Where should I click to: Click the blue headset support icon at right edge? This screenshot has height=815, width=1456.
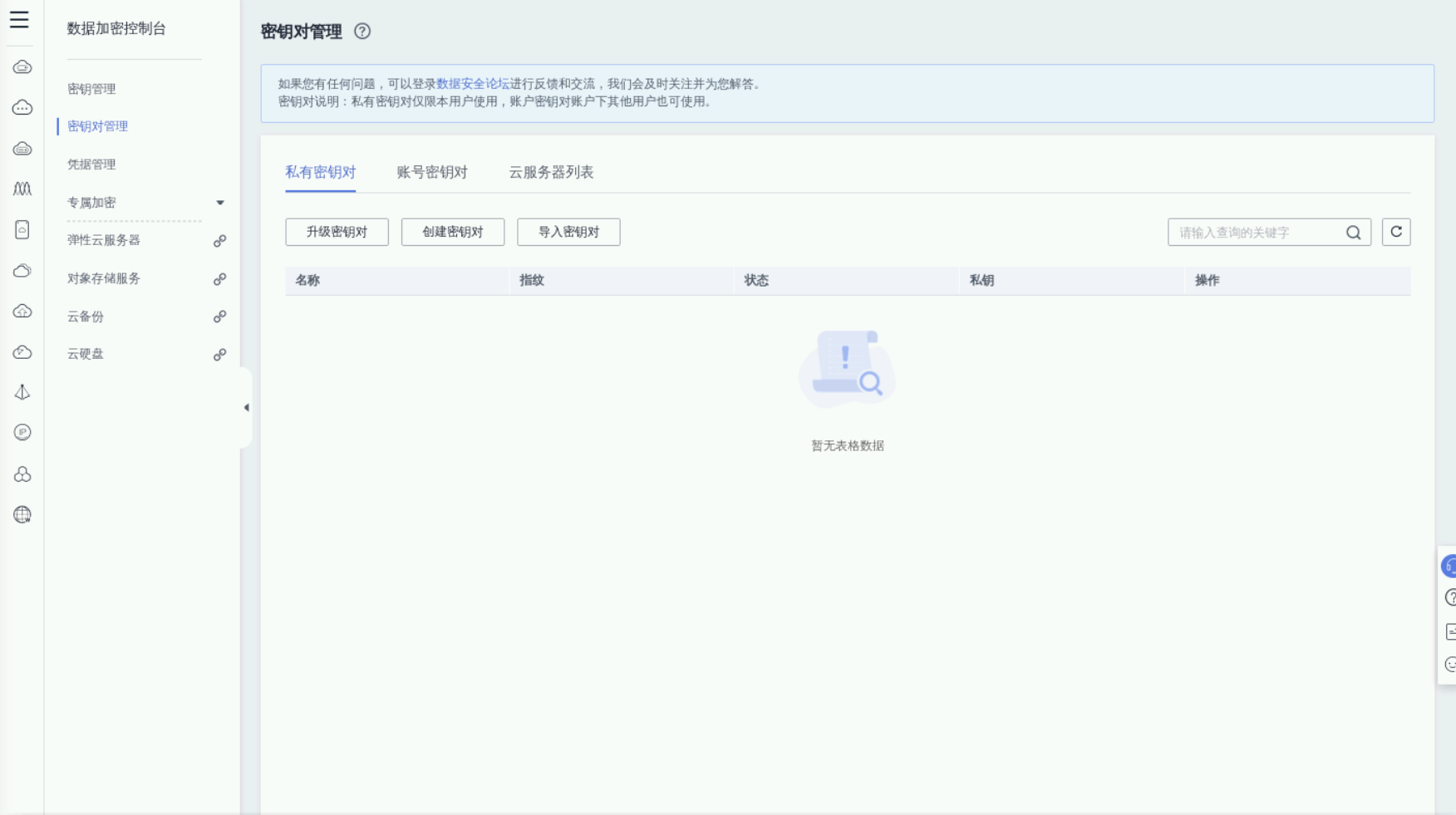1449,567
